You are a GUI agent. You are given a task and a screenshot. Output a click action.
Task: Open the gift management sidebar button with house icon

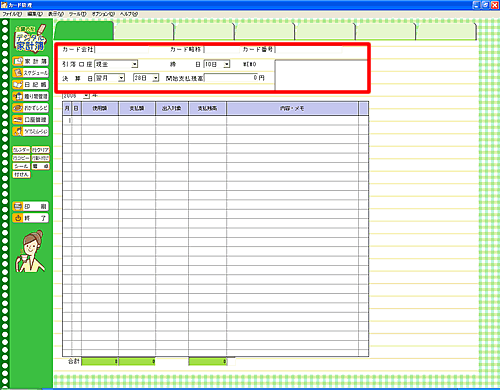30,96
